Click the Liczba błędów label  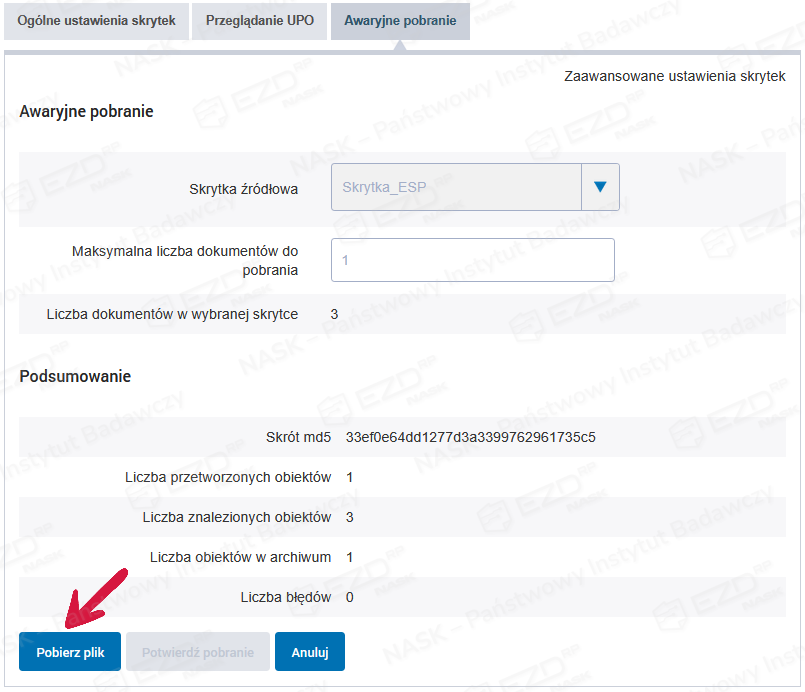285,597
